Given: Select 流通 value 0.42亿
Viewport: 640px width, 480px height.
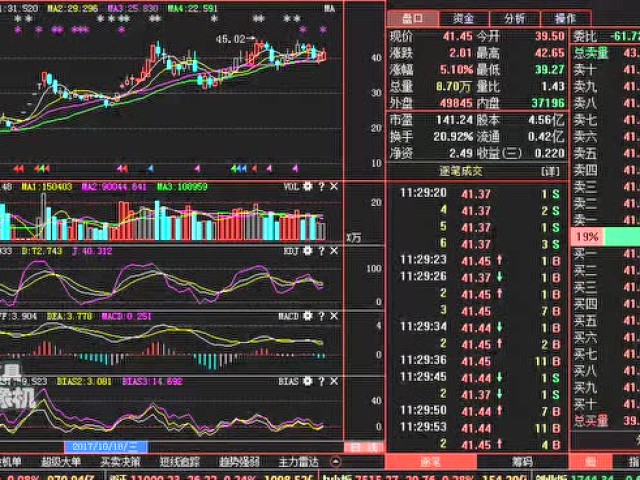Looking at the screenshot, I should coord(546,136).
